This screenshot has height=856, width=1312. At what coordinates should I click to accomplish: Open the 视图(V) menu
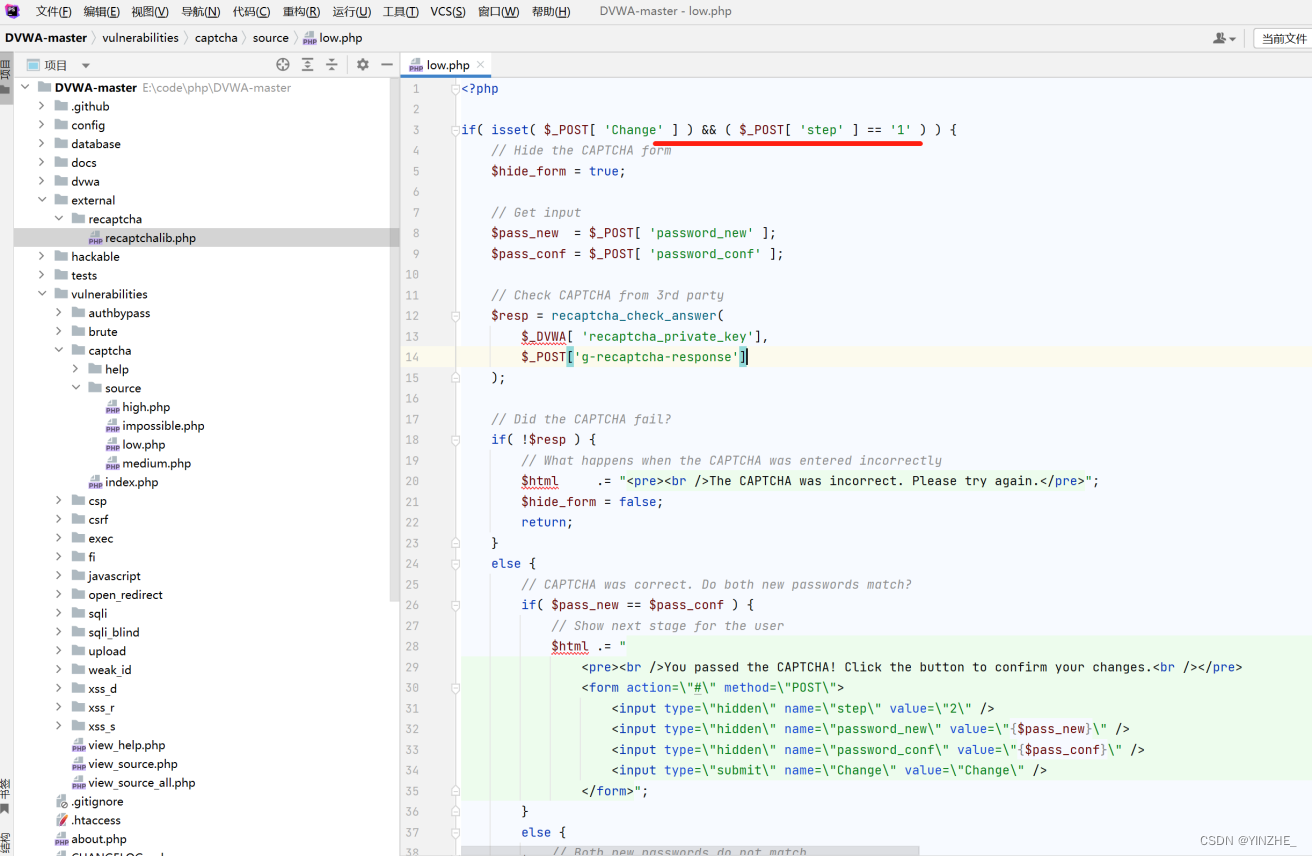(x=150, y=11)
